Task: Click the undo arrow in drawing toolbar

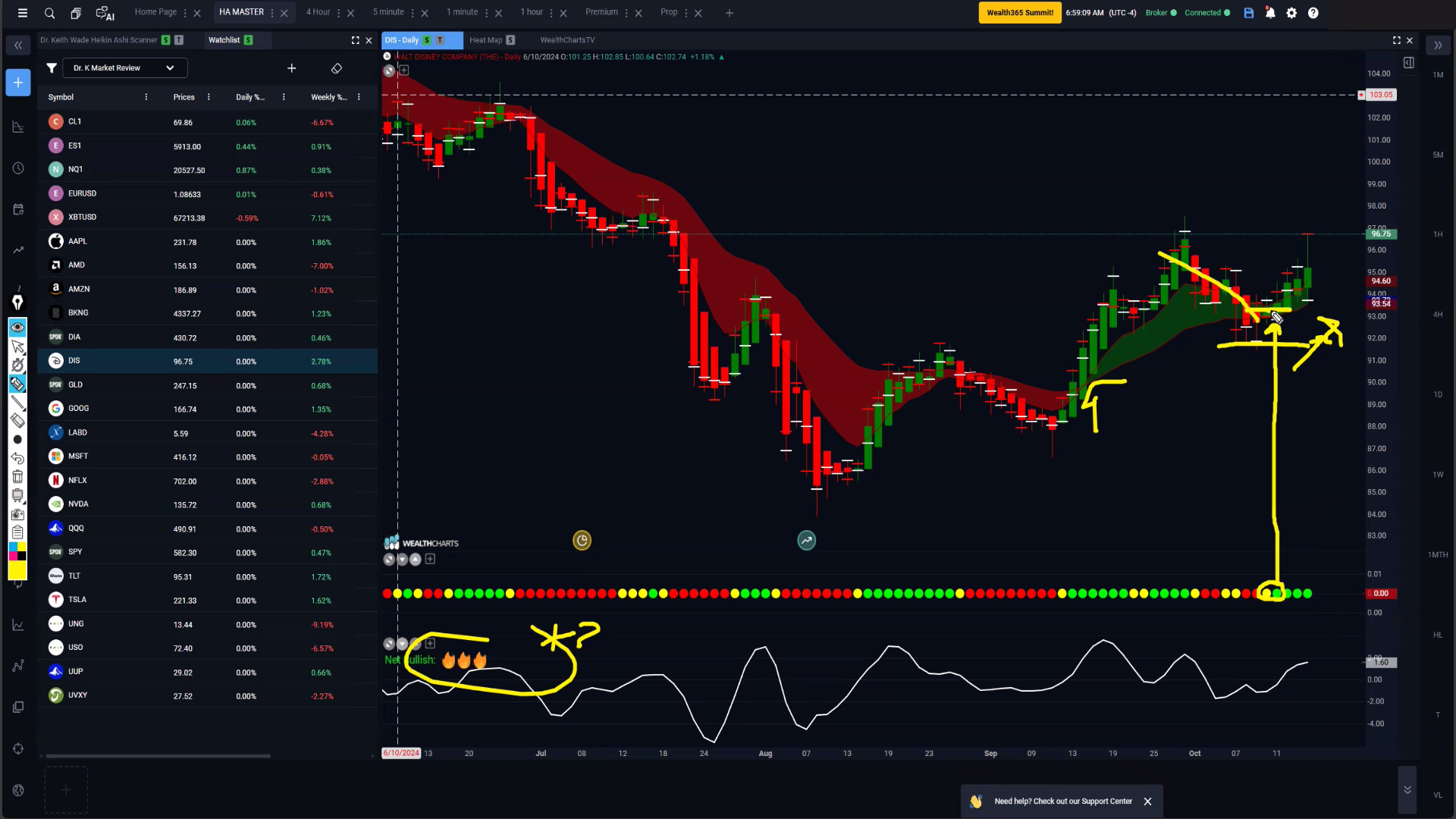Action: tap(17, 458)
